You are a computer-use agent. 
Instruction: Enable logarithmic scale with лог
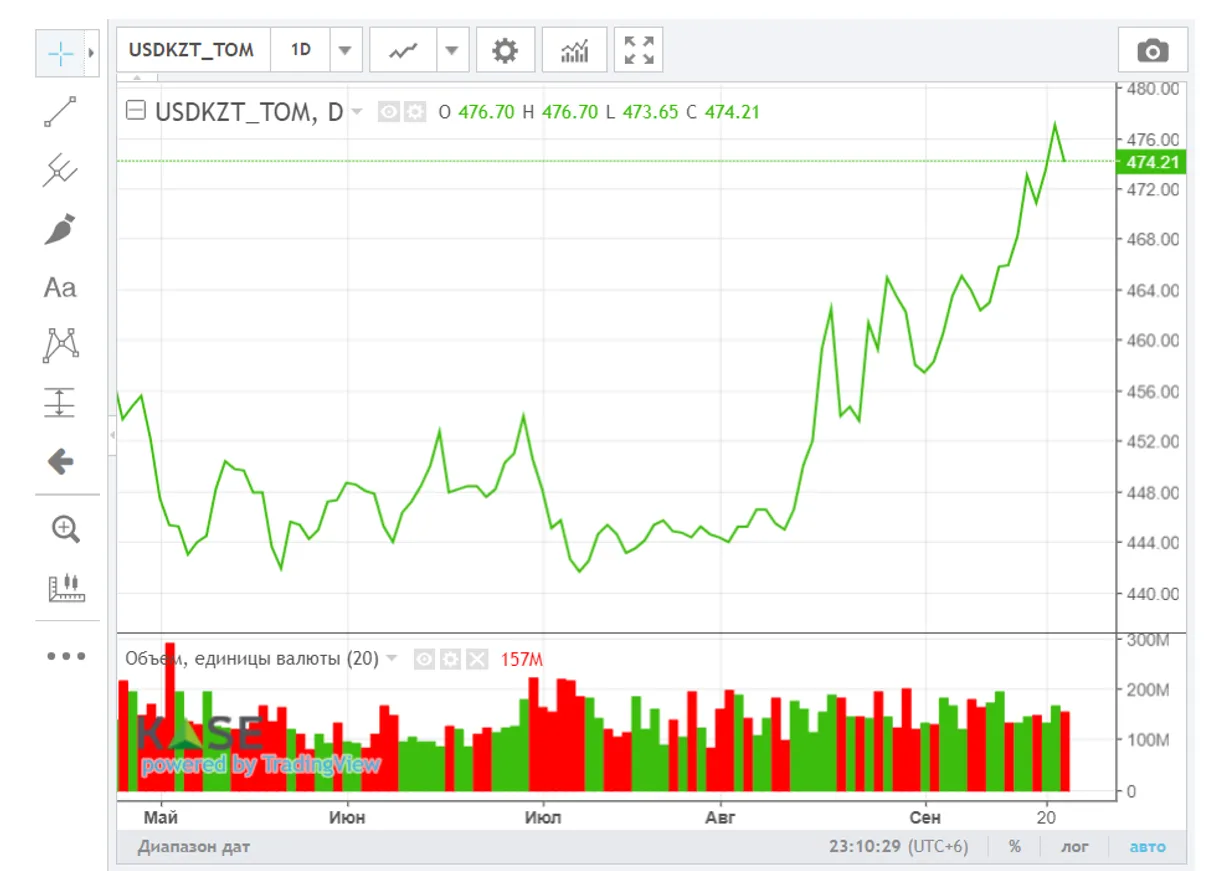pyautogui.click(x=1075, y=847)
